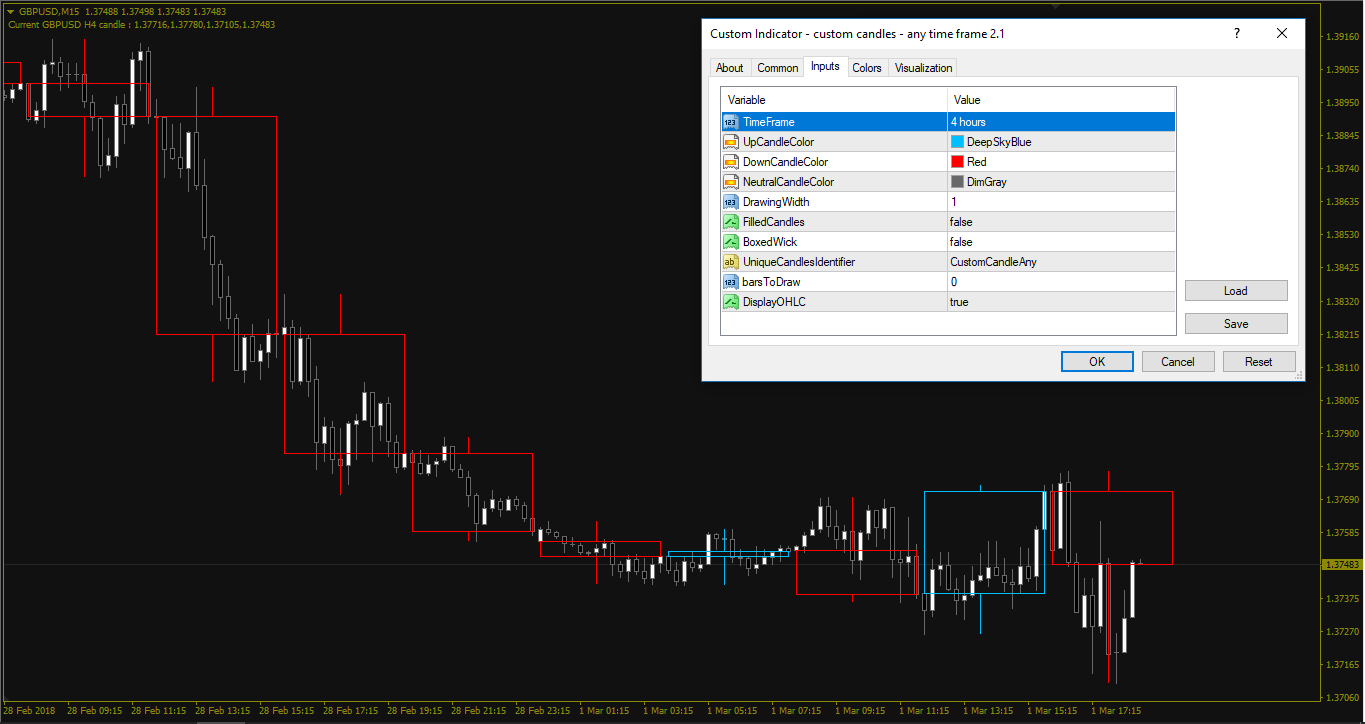Screen dimensions: 1365x724
Task: Select the FilledCandles variable name
Action: click(x=773, y=222)
